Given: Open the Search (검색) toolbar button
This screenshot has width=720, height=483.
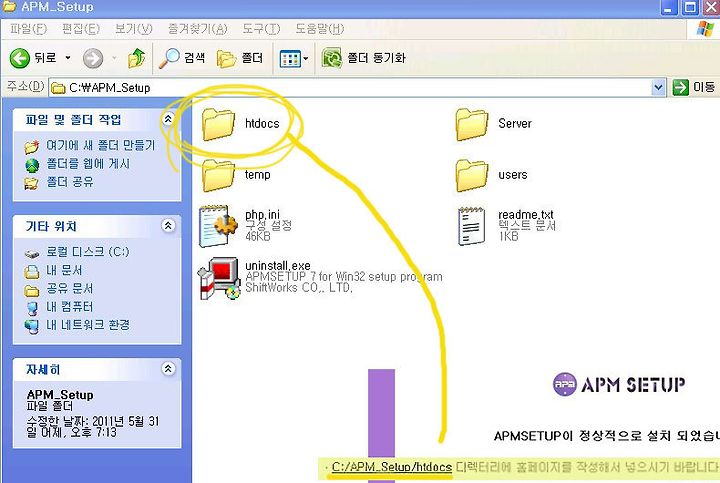Looking at the screenshot, I should 182,58.
